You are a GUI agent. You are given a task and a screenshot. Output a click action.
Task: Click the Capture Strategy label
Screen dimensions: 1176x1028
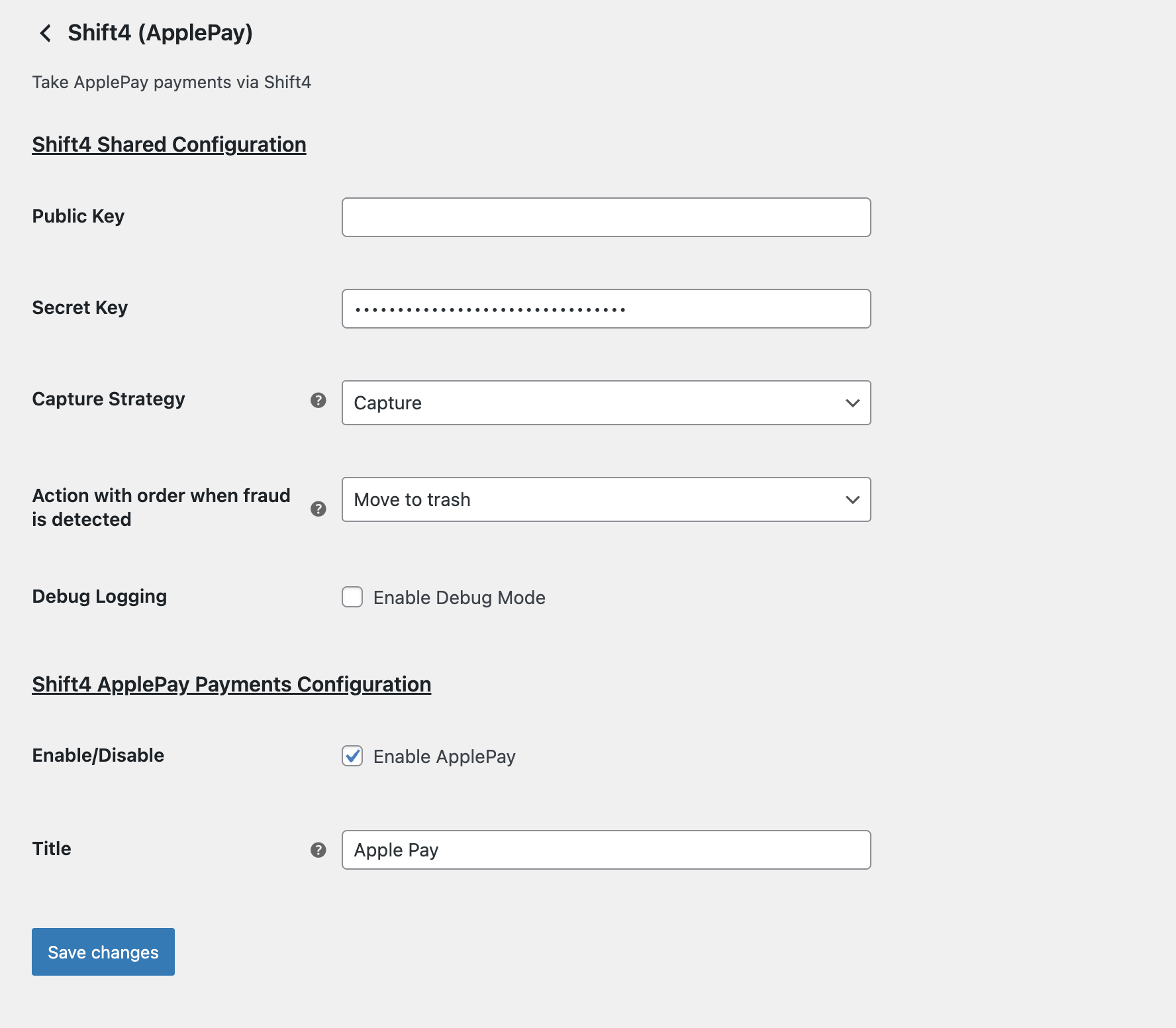pos(109,399)
